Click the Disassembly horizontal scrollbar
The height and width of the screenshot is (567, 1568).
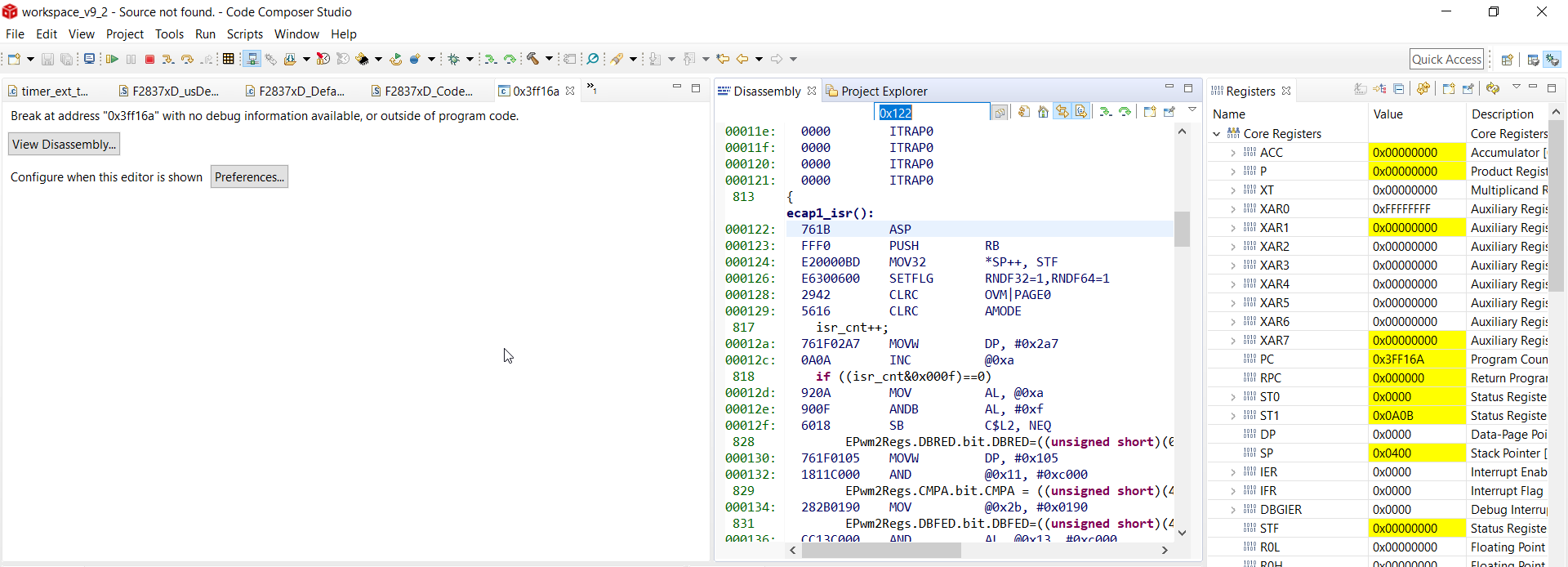coord(880,551)
